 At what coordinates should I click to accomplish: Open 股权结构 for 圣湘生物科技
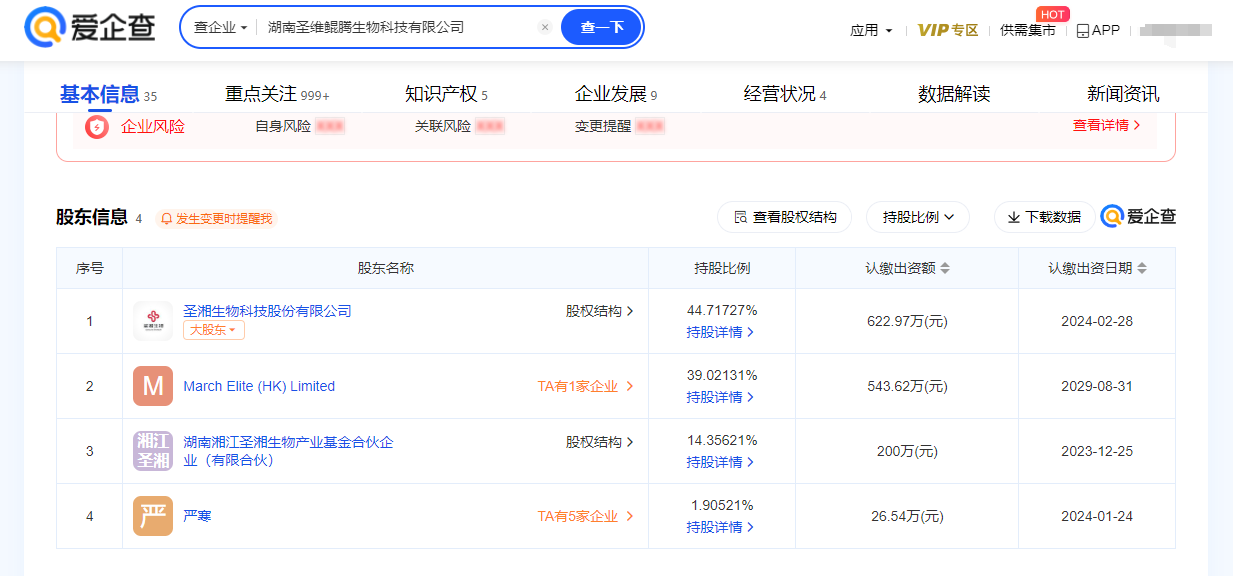pyautogui.click(x=600, y=311)
